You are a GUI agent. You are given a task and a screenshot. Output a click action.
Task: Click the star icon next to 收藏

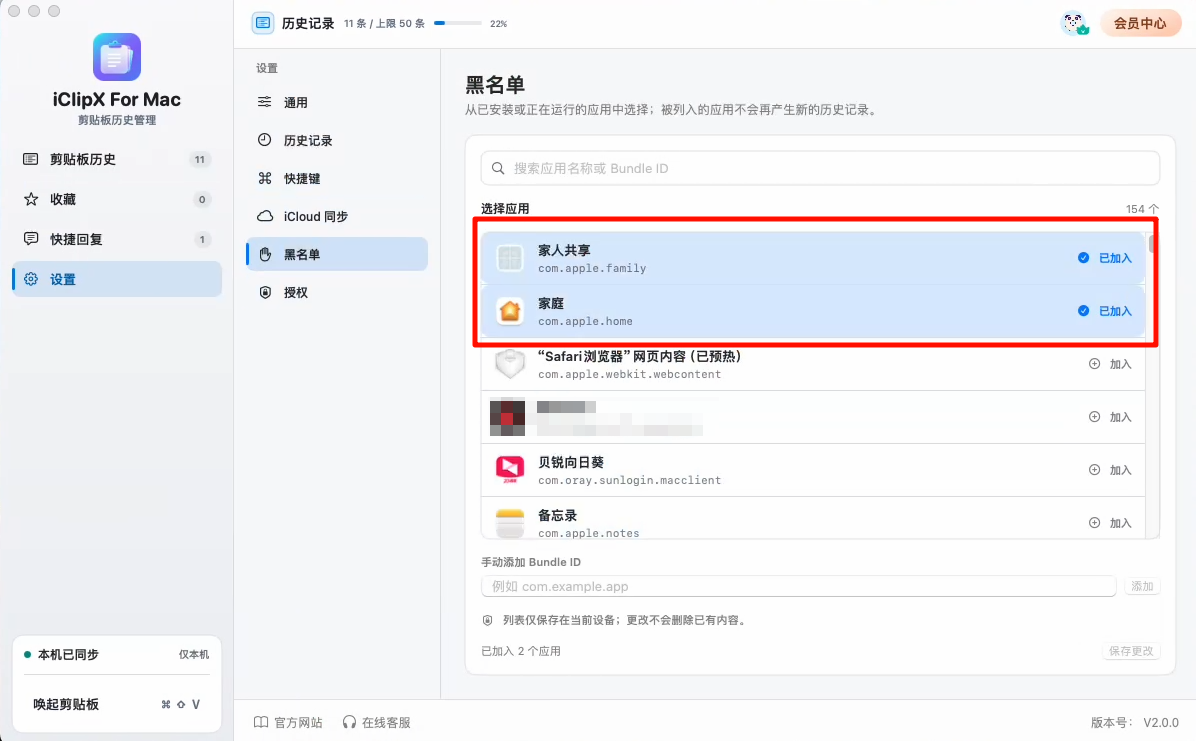(31, 199)
